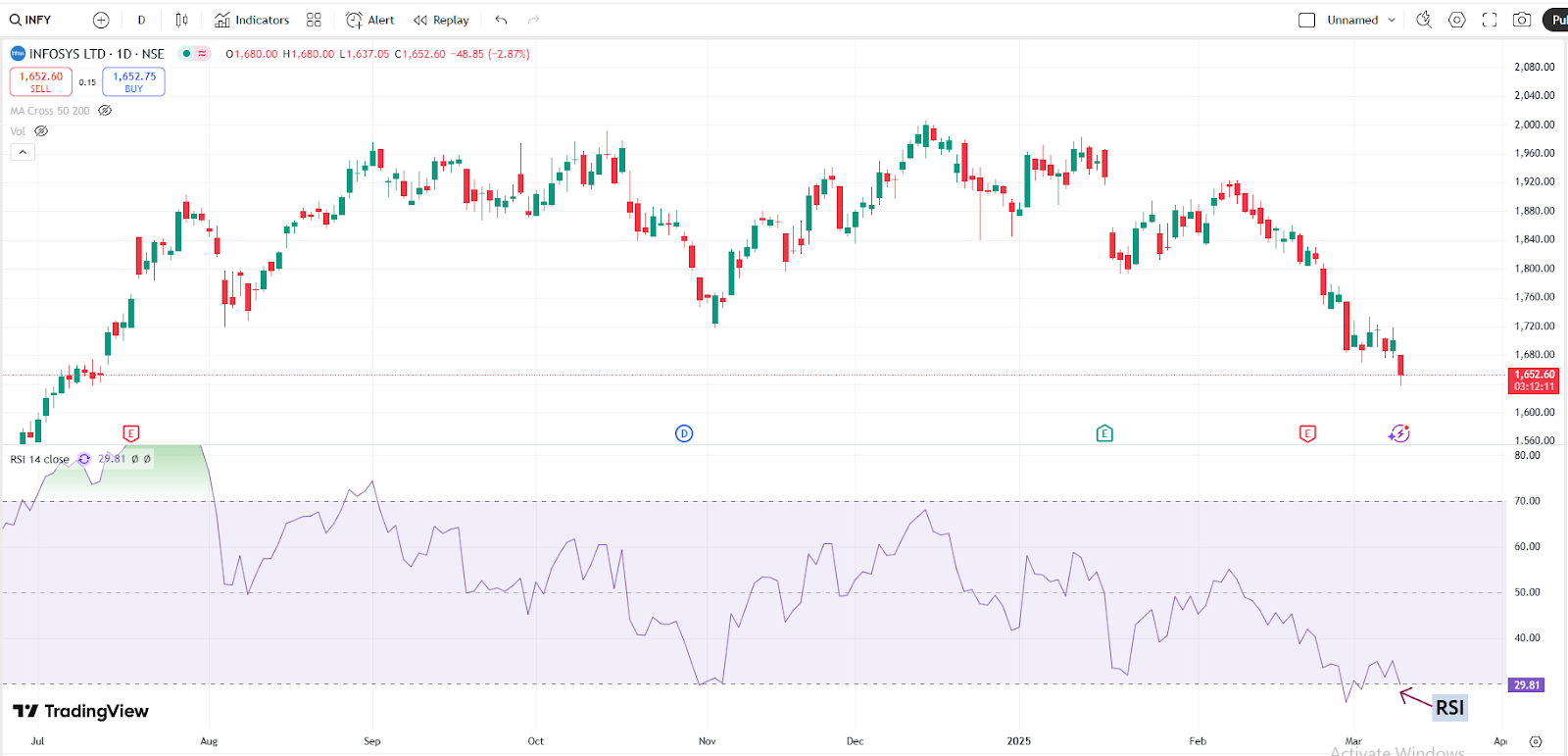The image size is (1568, 756).
Task: Click the 2025 time axis label
Action: tap(1019, 741)
